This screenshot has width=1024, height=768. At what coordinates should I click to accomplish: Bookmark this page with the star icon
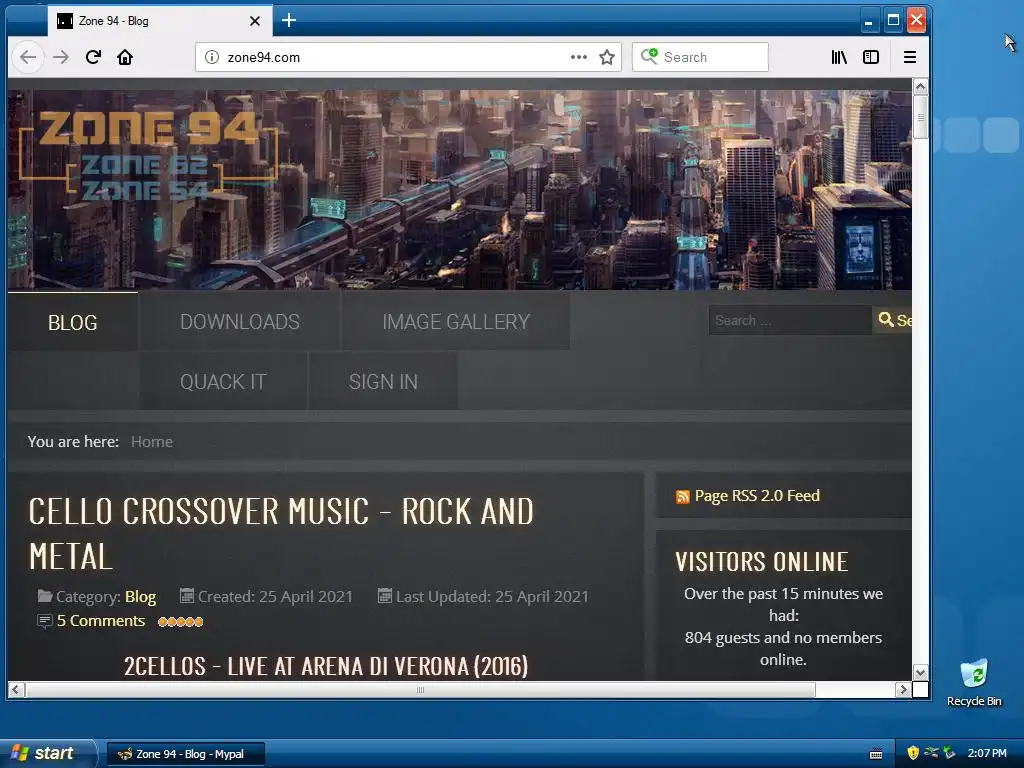click(x=607, y=57)
